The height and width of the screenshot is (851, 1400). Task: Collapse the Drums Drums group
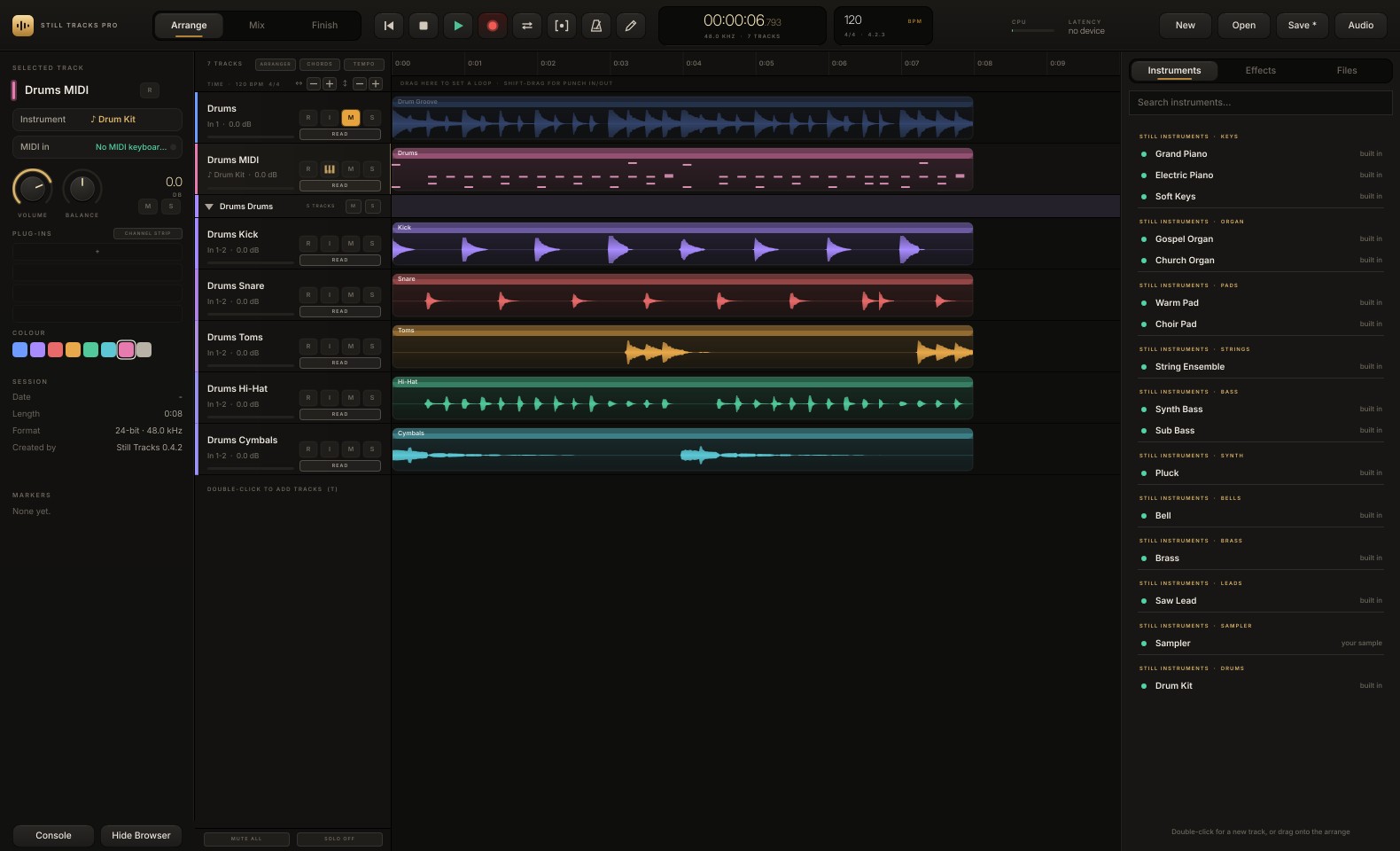tap(209, 207)
